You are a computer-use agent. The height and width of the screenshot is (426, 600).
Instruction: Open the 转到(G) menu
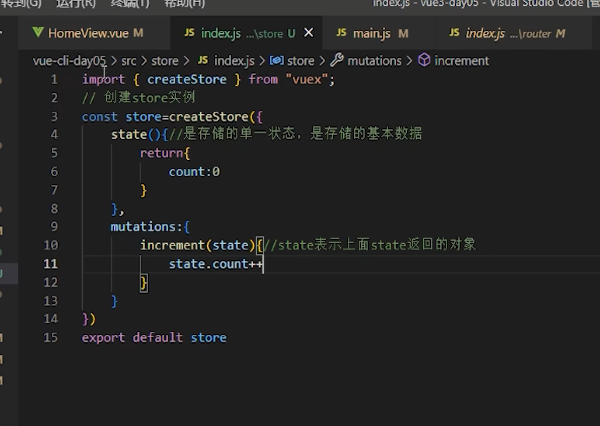pyautogui.click(x=21, y=3)
